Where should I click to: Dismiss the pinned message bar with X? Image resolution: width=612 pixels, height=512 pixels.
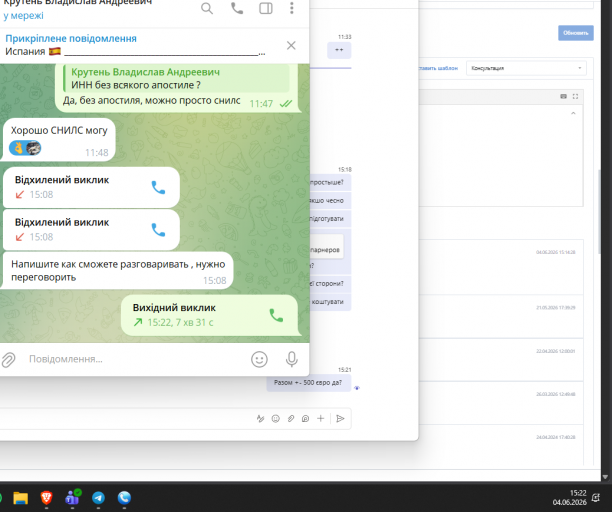coord(291,45)
